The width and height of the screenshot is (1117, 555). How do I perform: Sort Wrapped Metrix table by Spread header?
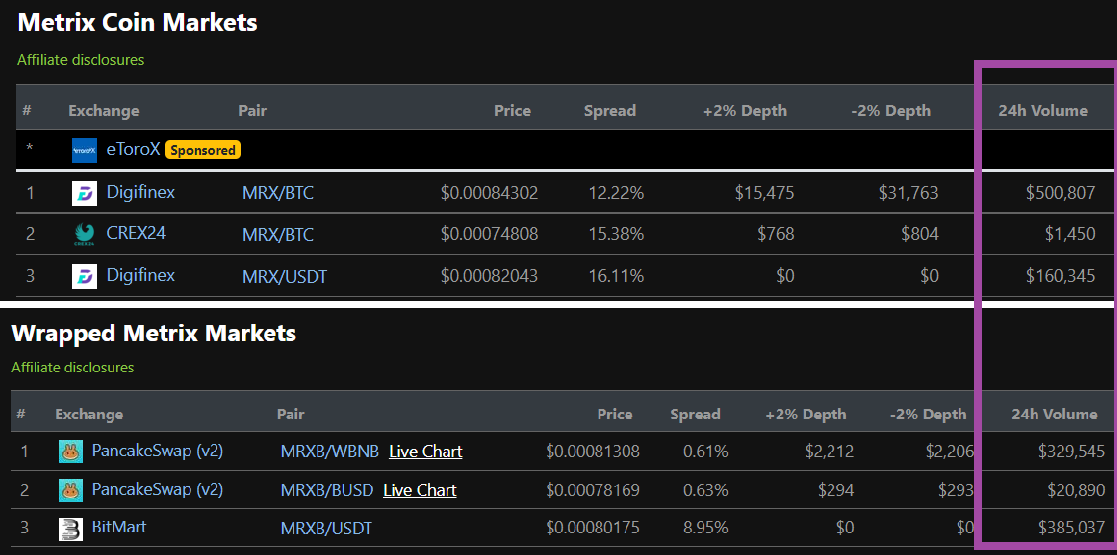695,414
